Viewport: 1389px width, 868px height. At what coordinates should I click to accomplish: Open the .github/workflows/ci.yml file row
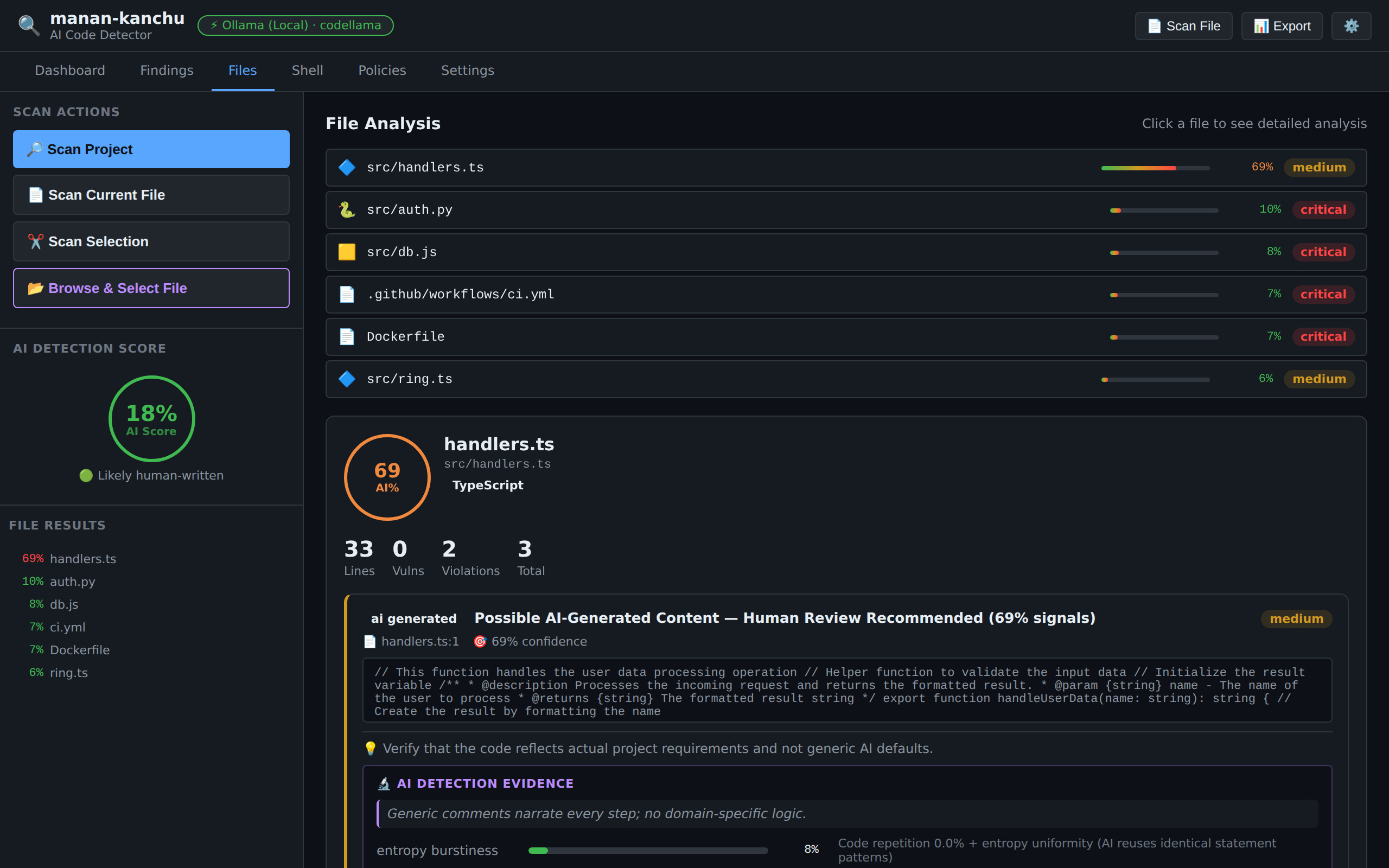point(846,295)
